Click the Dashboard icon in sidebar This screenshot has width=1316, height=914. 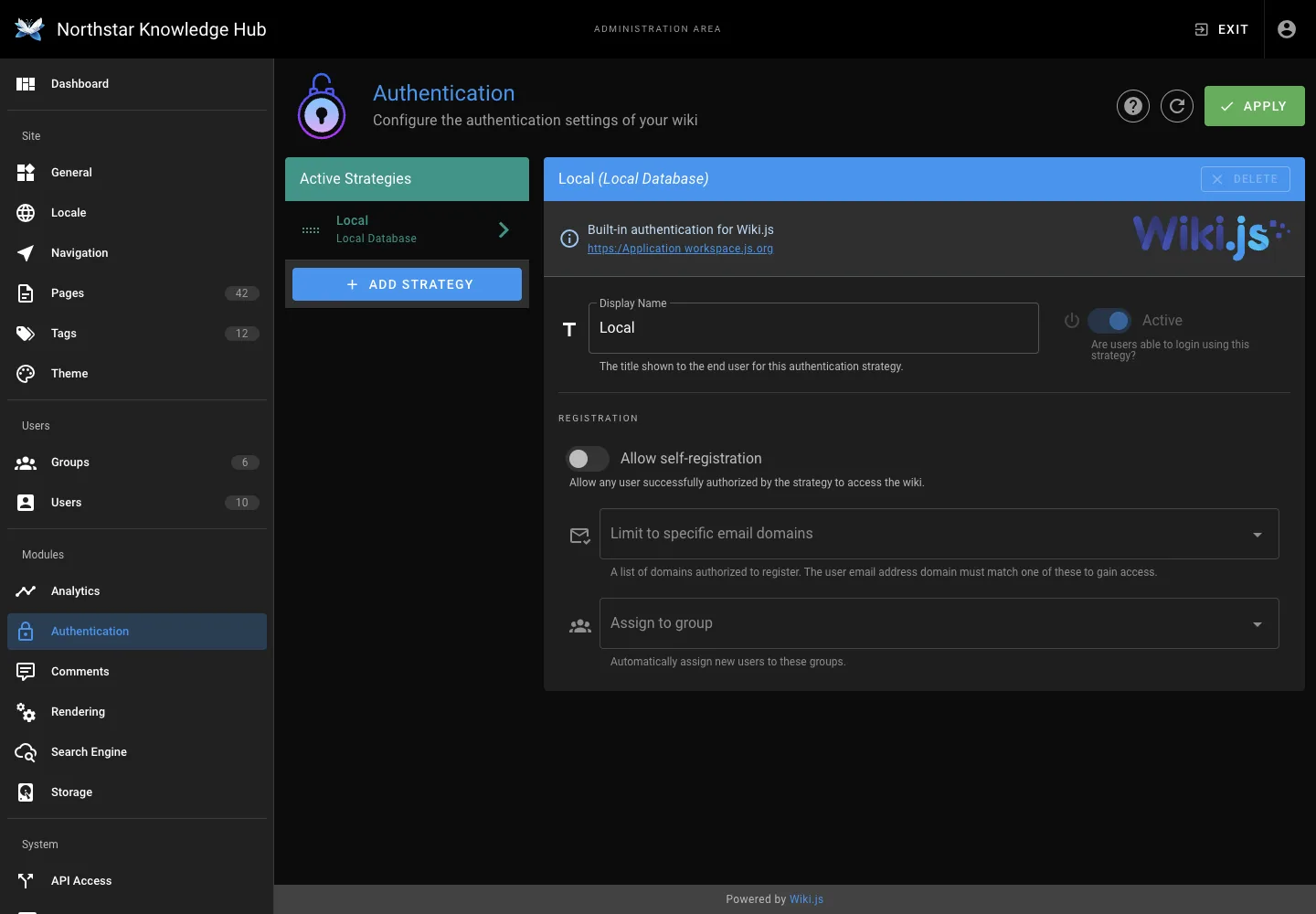[x=26, y=84]
